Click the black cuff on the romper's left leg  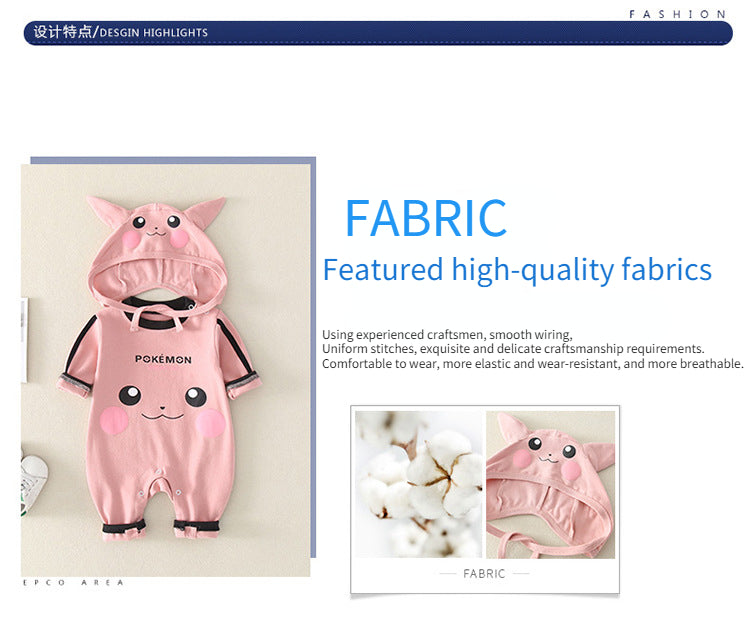click(118, 529)
